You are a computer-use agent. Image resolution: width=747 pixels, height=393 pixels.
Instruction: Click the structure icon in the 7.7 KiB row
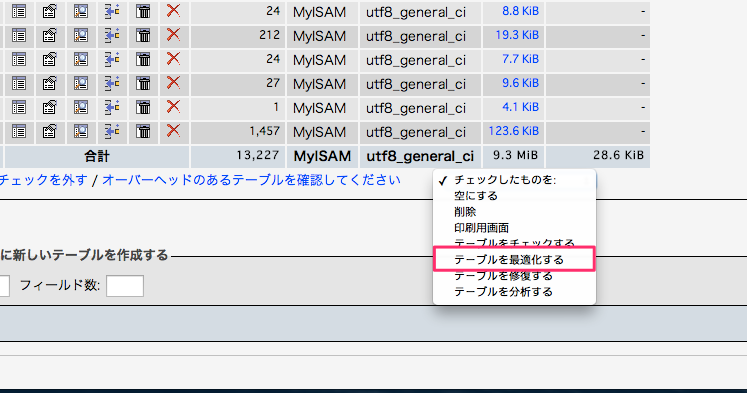[50, 60]
